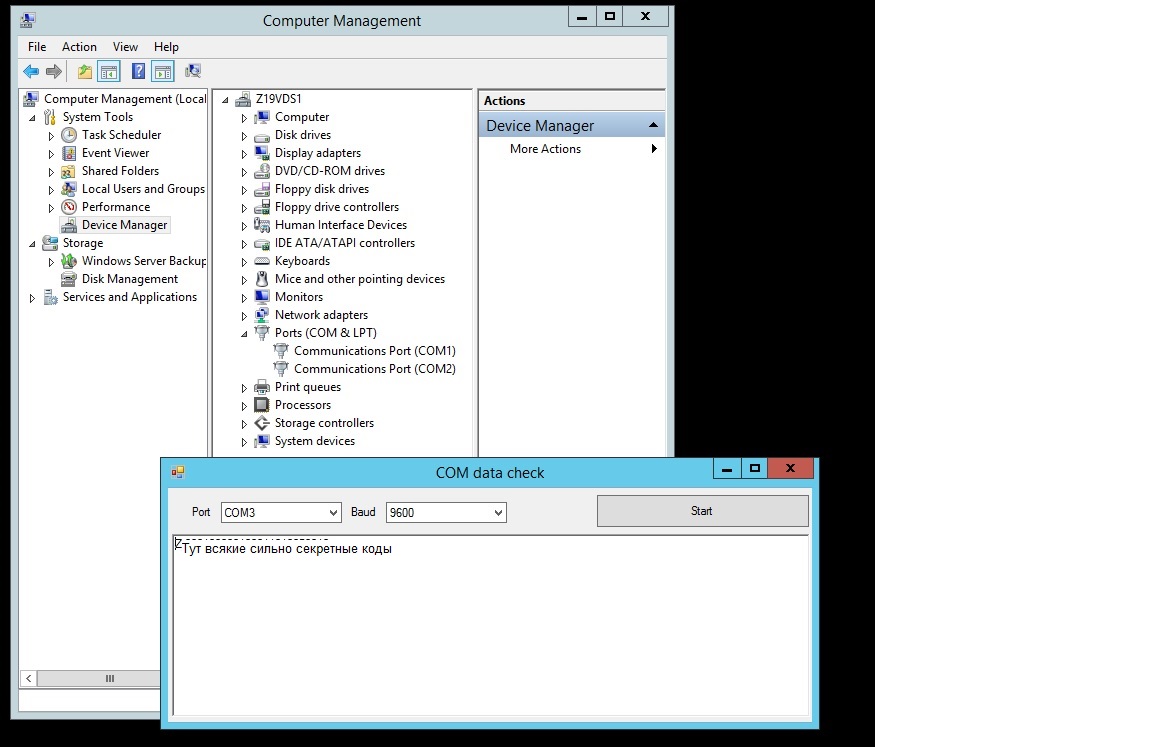
Task: Open the View menu
Action: (x=125, y=47)
